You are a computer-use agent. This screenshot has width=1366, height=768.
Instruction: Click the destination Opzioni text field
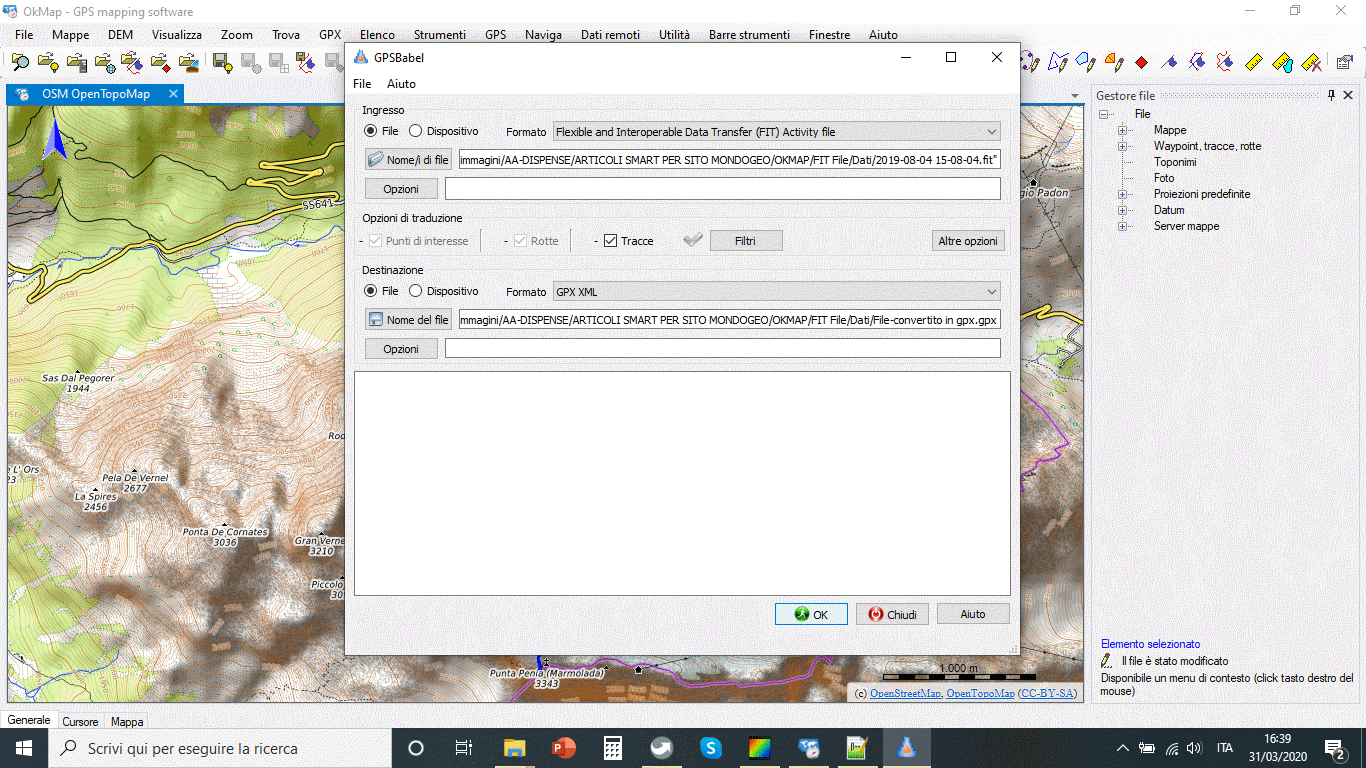click(723, 348)
